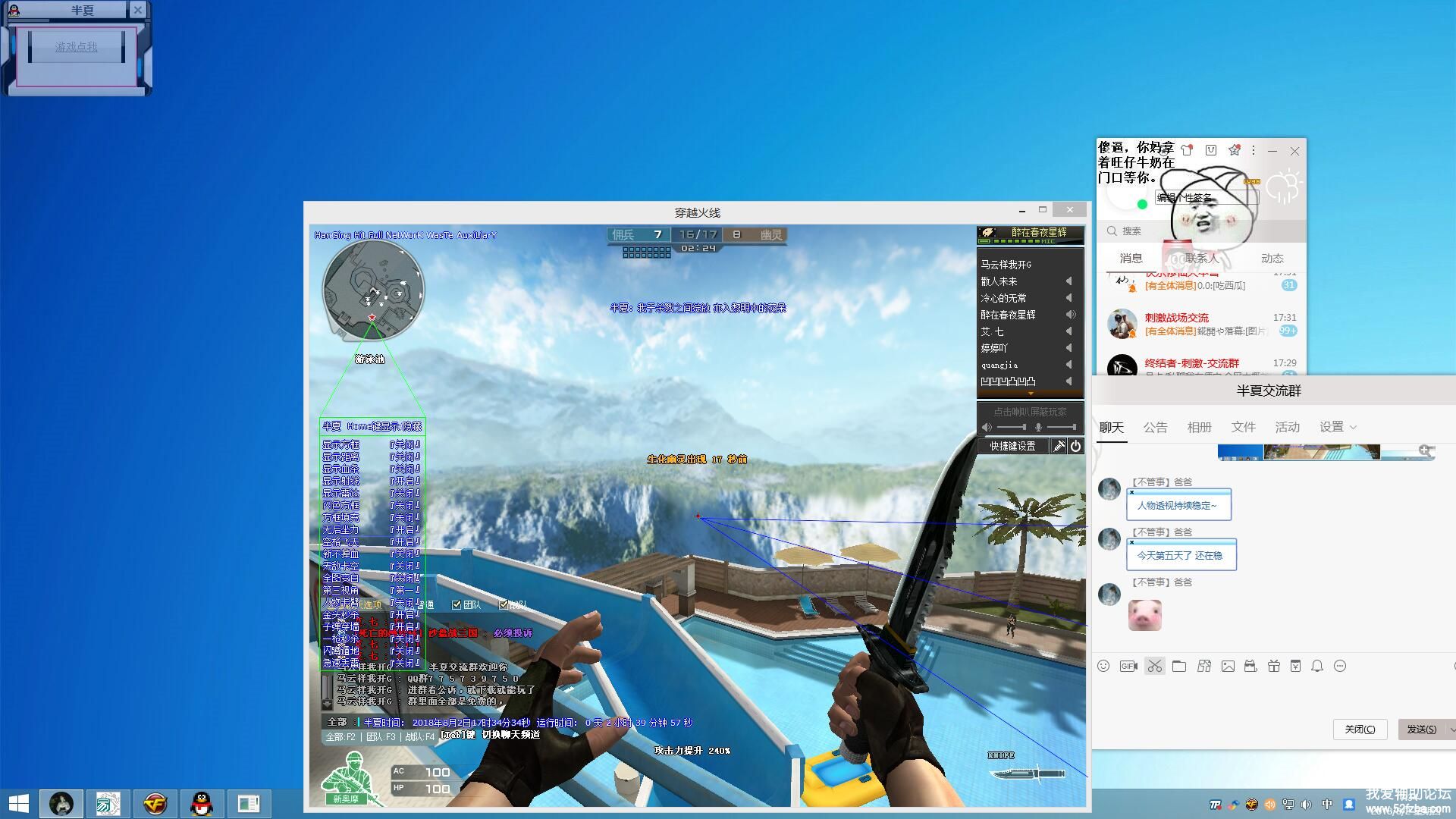The image size is (1456, 819).
Task: Toggle the 团队 chat checkbox in game
Action: (x=457, y=604)
